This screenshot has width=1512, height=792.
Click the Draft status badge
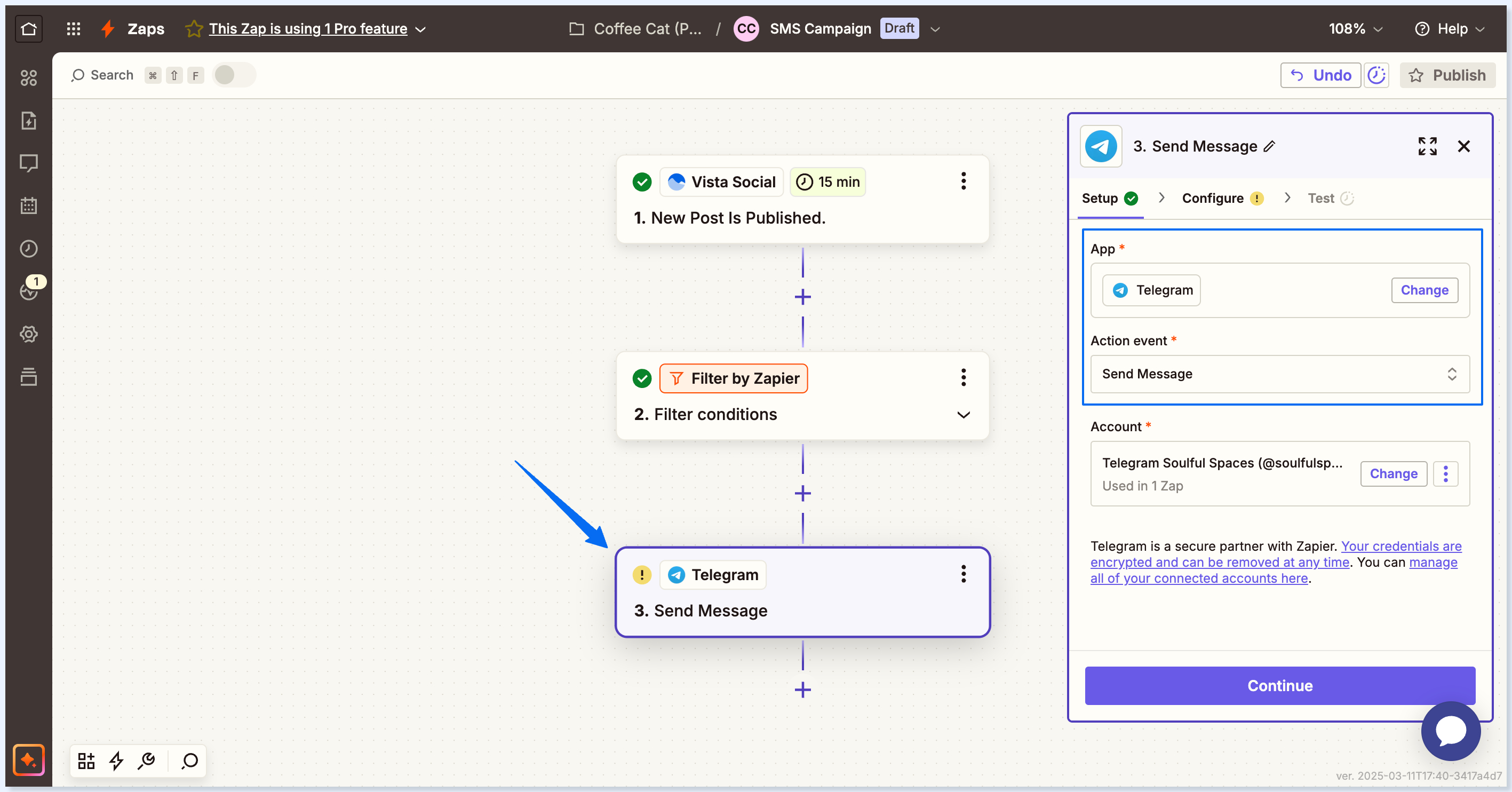899,28
